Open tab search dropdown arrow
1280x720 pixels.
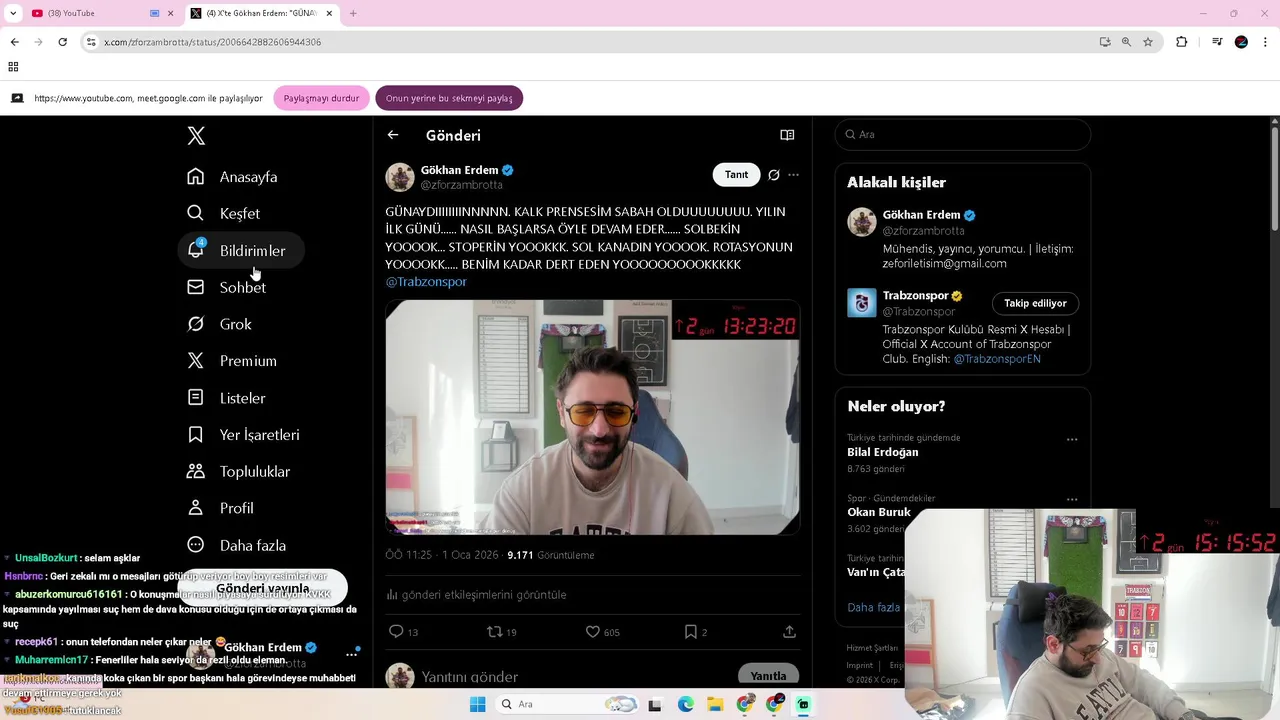pyautogui.click(x=13, y=13)
